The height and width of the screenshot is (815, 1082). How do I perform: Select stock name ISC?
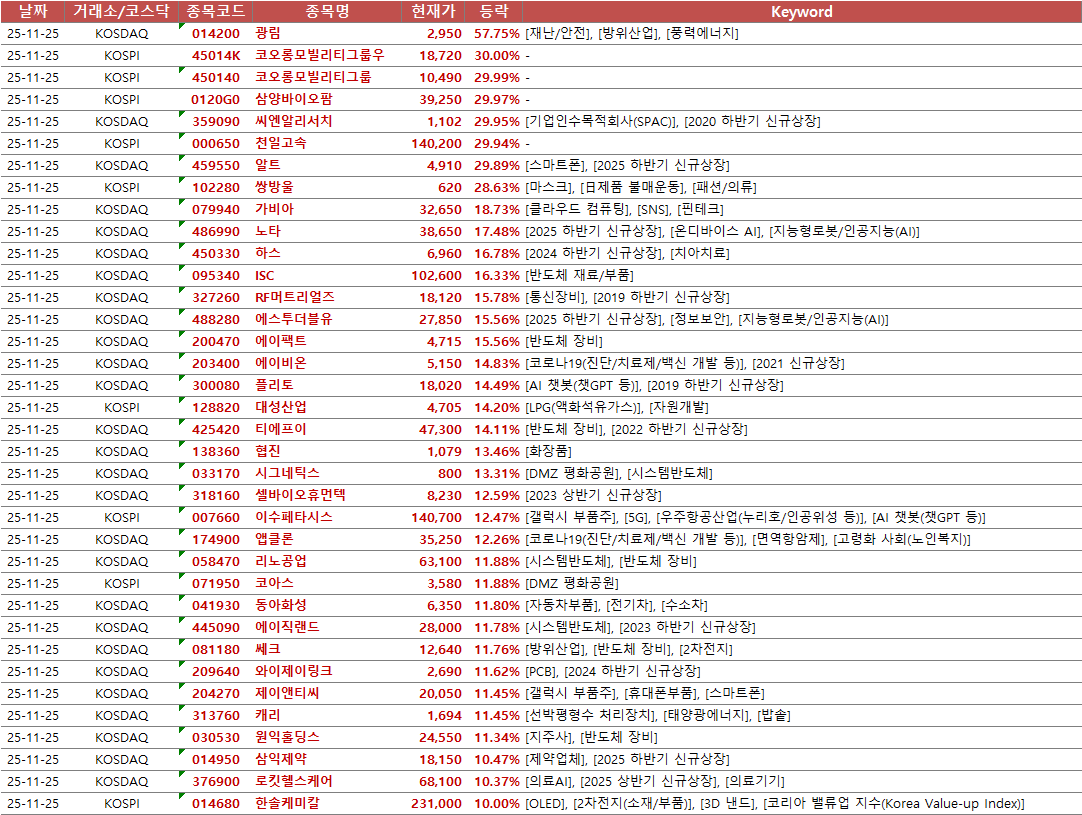264,275
